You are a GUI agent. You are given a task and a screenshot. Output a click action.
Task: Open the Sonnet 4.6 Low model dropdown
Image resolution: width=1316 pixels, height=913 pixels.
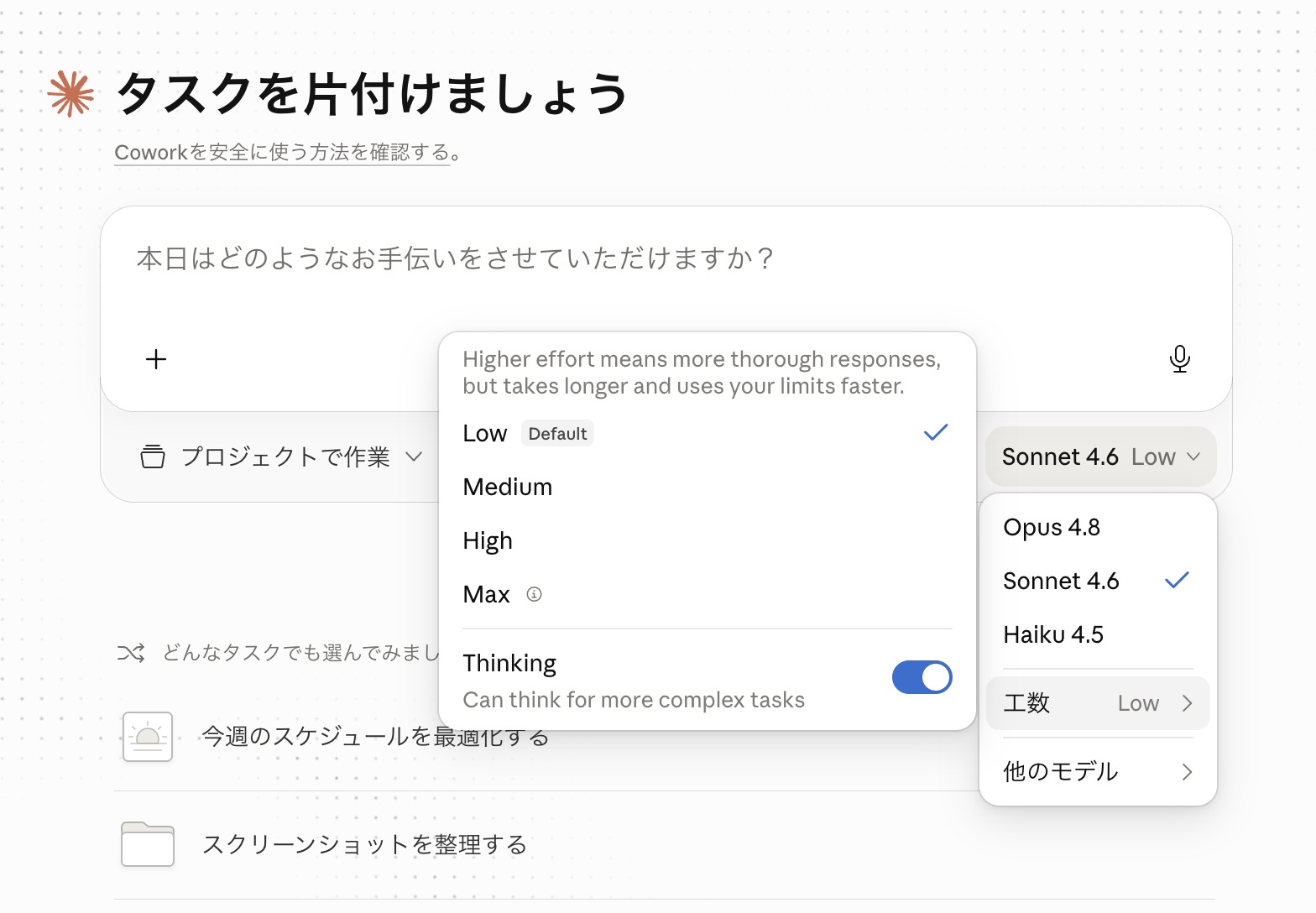pyautogui.click(x=1100, y=456)
